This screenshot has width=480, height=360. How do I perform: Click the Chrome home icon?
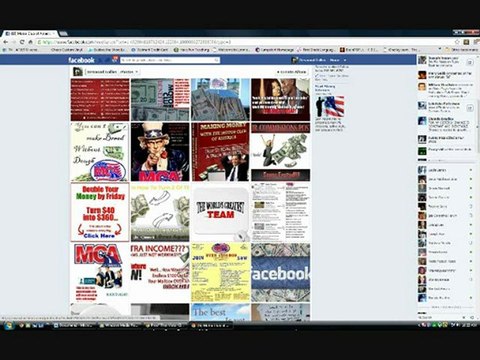click(x=30, y=42)
